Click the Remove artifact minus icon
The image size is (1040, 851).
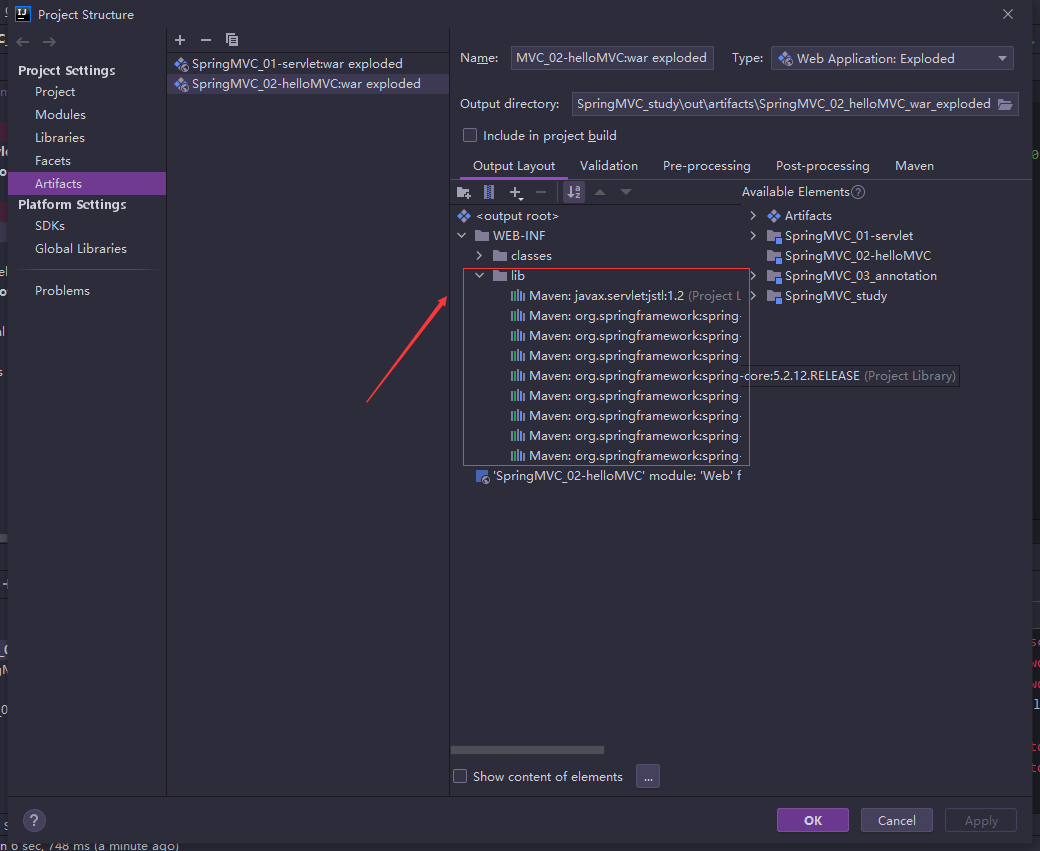206,40
